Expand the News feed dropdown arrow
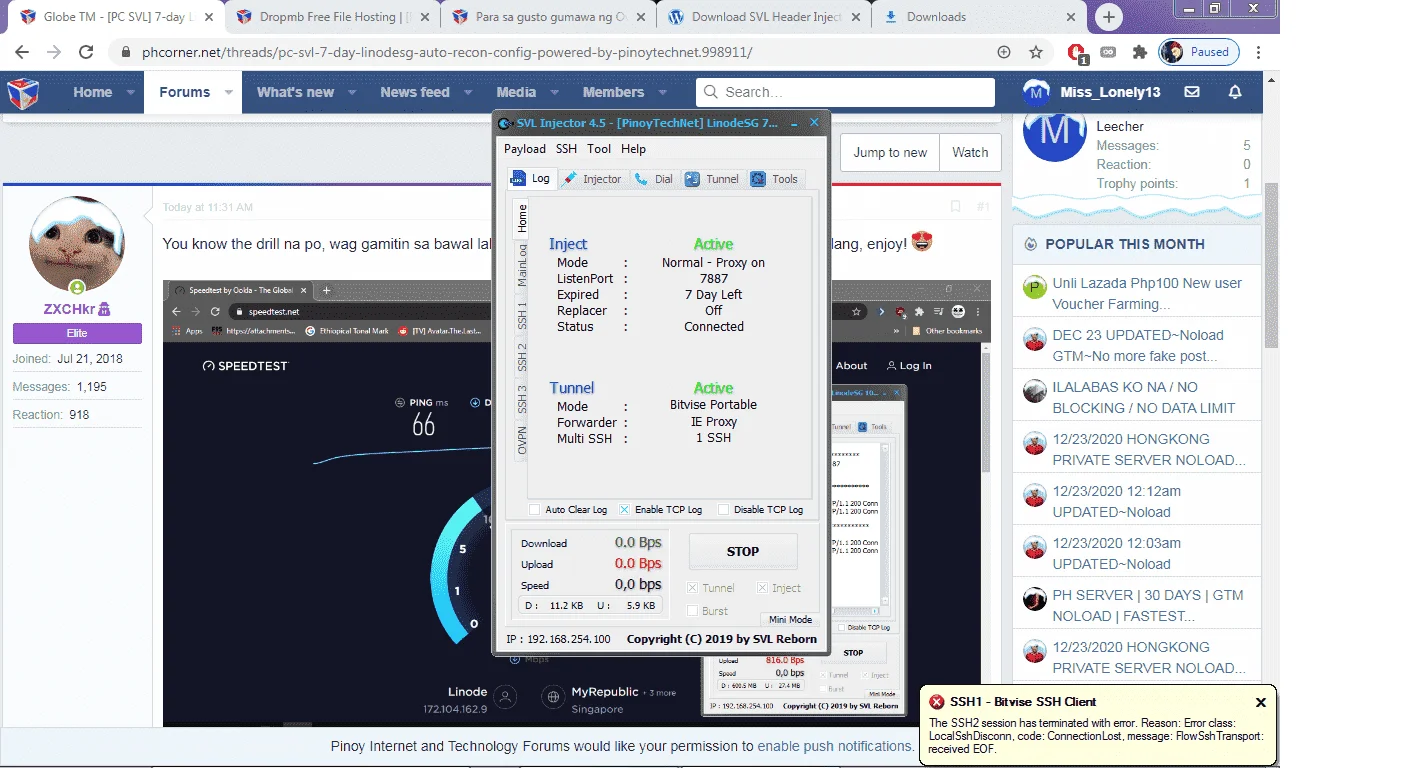This screenshot has width=1416, height=768. pos(467,92)
